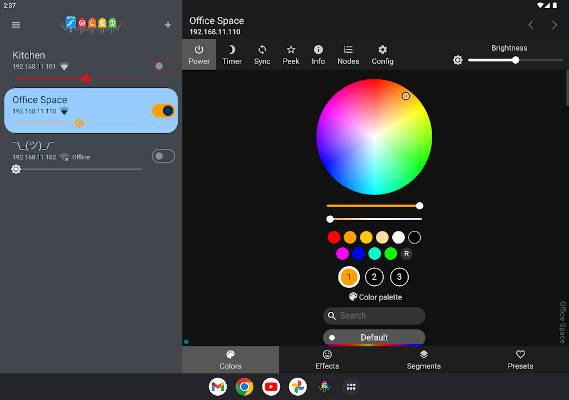Viewport: 569px width, 400px height.
Task: Select color slot 2
Action: [x=374, y=277]
